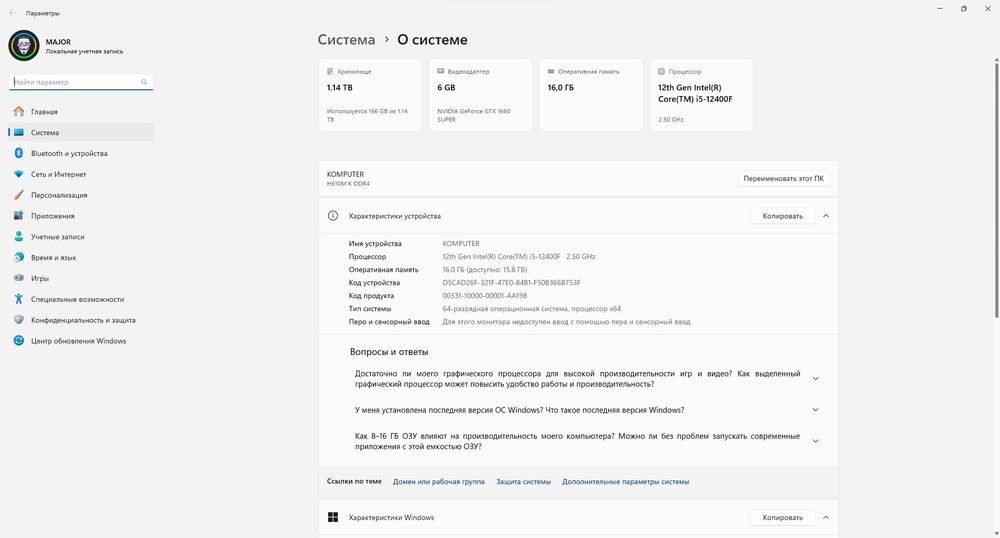Click the Home (Главная) house icon
1000x538 pixels.
[x=18, y=112]
